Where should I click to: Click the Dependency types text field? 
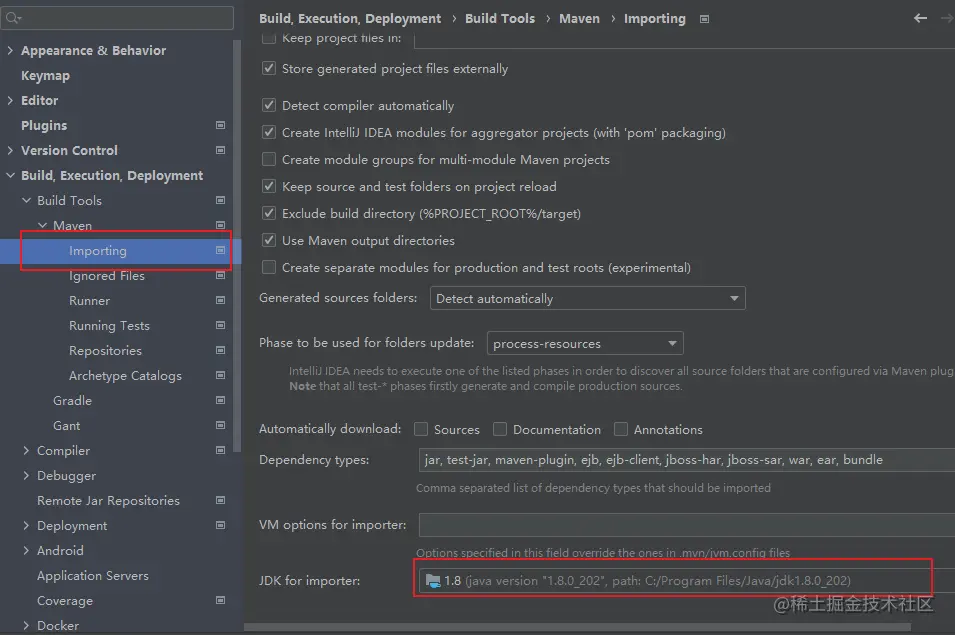coord(686,460)
